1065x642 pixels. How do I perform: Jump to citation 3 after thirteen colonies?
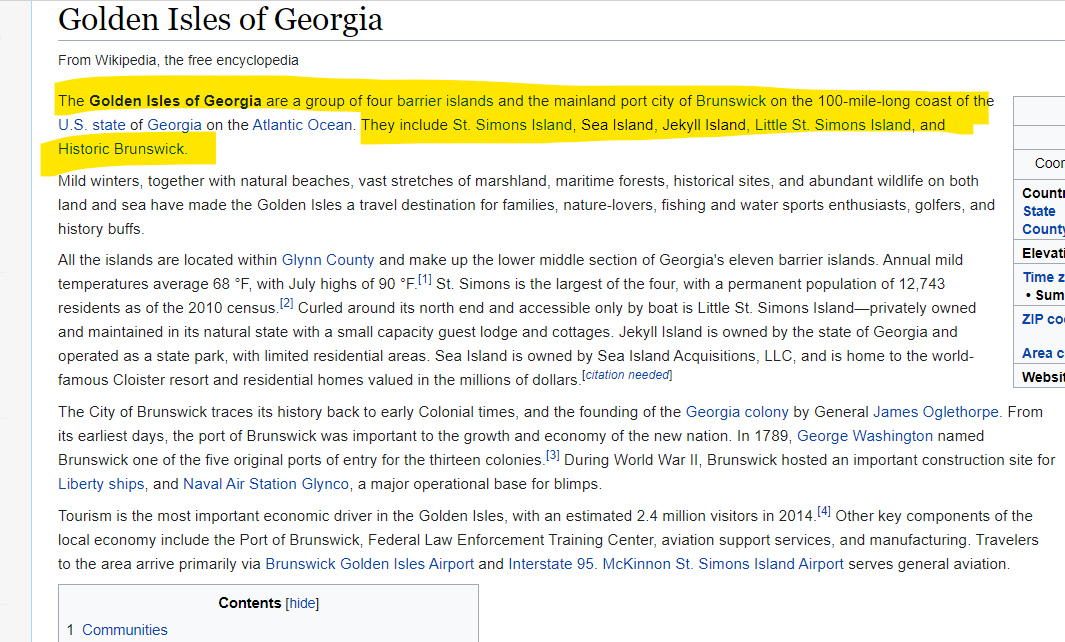(x=553, y=455)
